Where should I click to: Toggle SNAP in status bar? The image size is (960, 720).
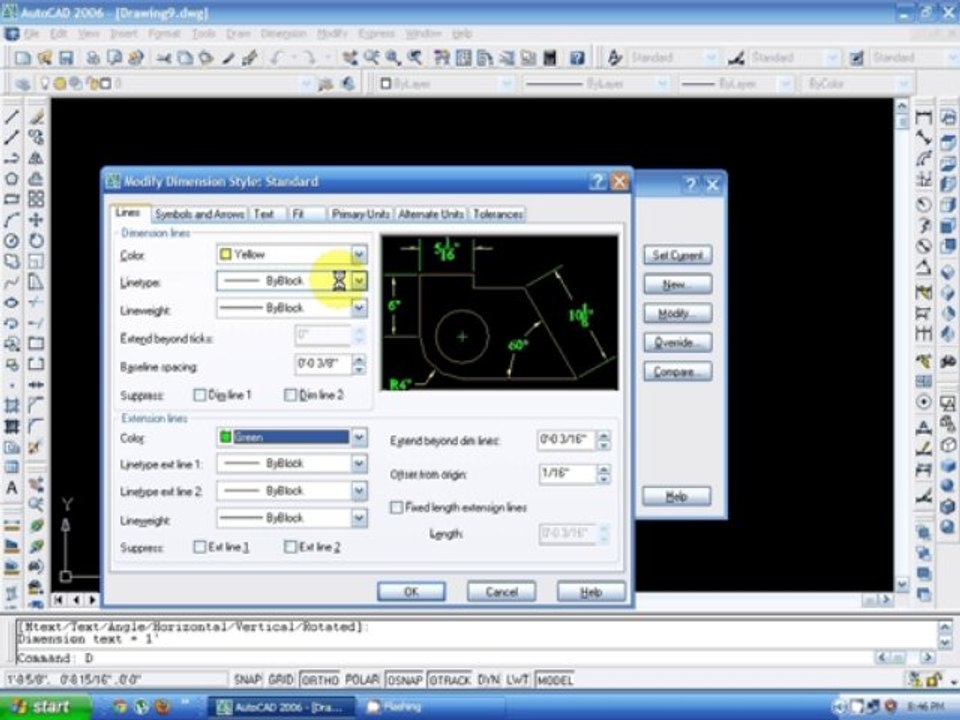247,680
